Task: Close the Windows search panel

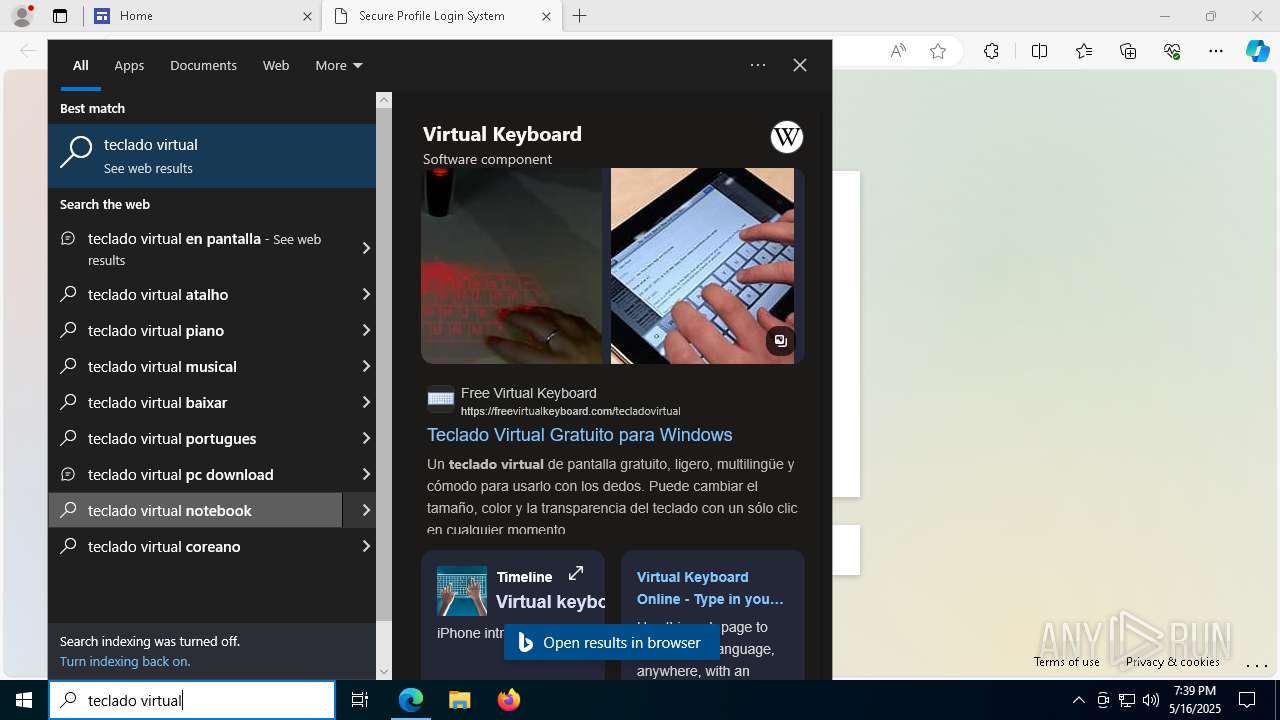Action: coord(800,65)
